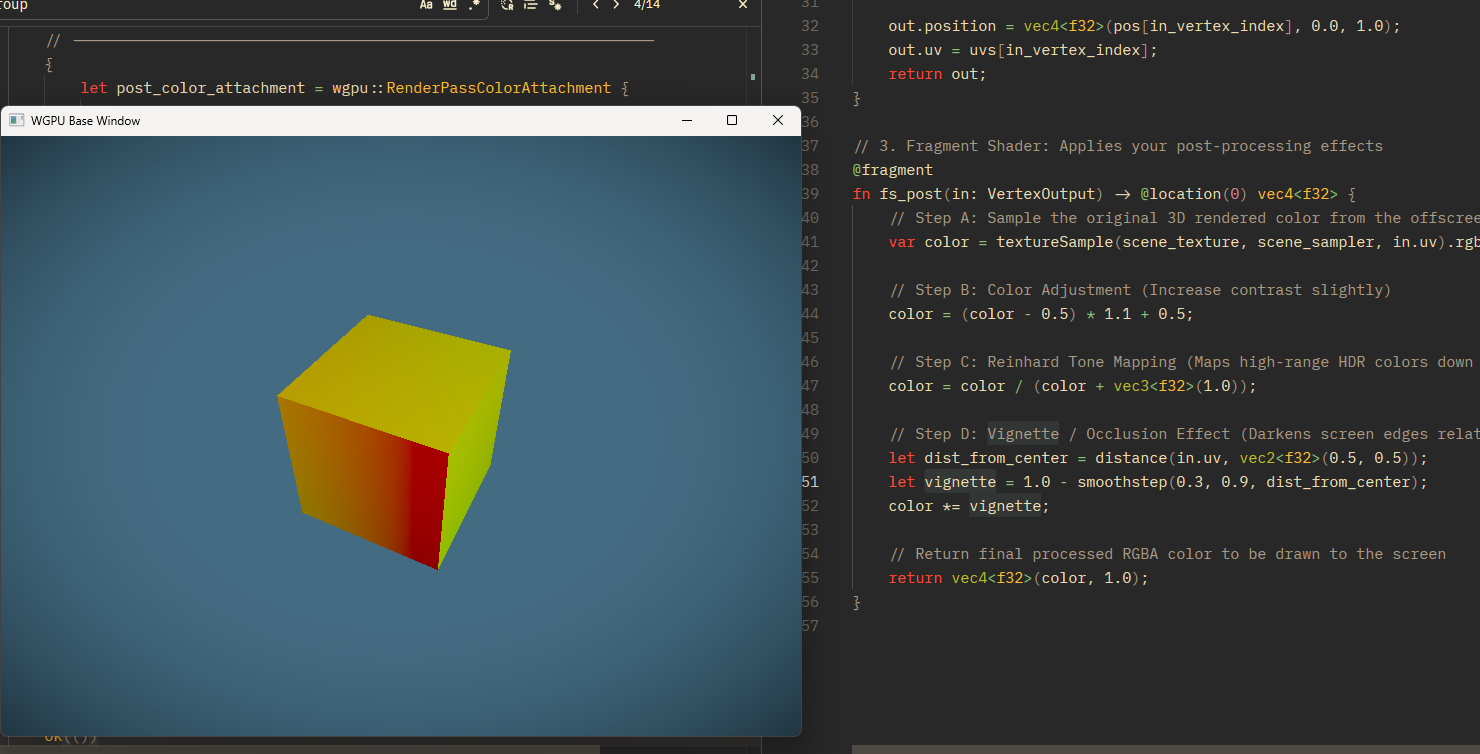Click line number 51 in the gutter

tap(810, 482)
